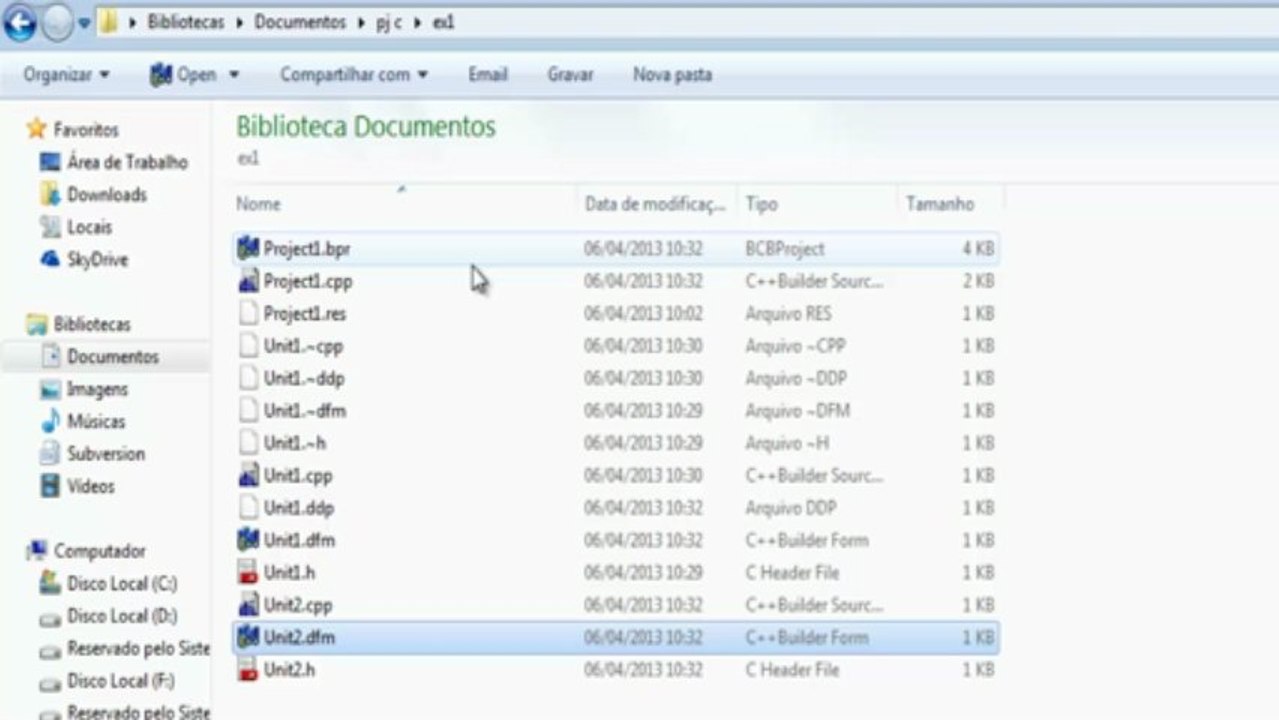Image resolution: width=1279 pixels, height=720 pixels.
Task: Select Bibliotecas in navigation pane
Action: click(92, 324)
